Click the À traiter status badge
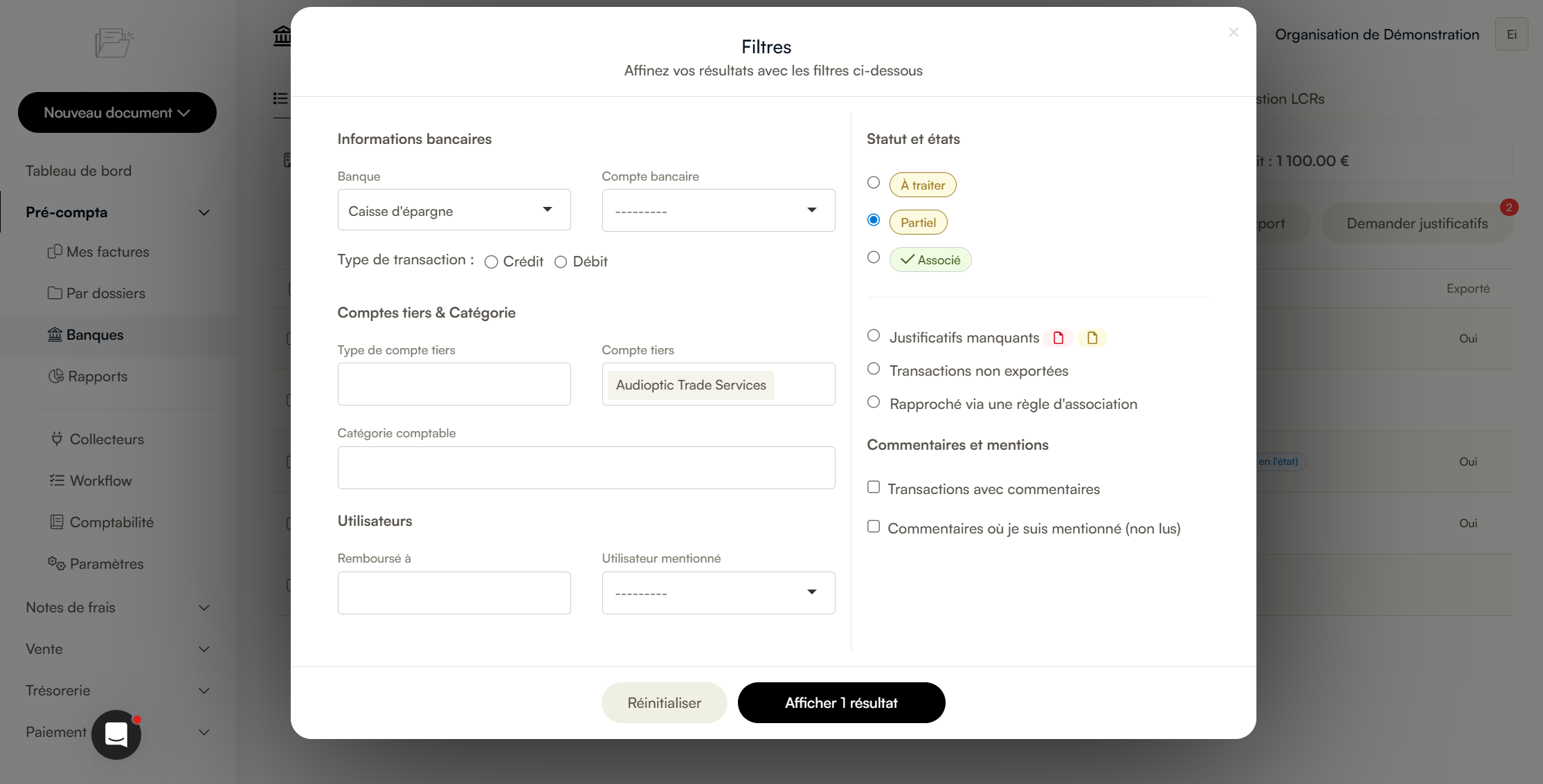1543x784 pixels. pos(923,185)
